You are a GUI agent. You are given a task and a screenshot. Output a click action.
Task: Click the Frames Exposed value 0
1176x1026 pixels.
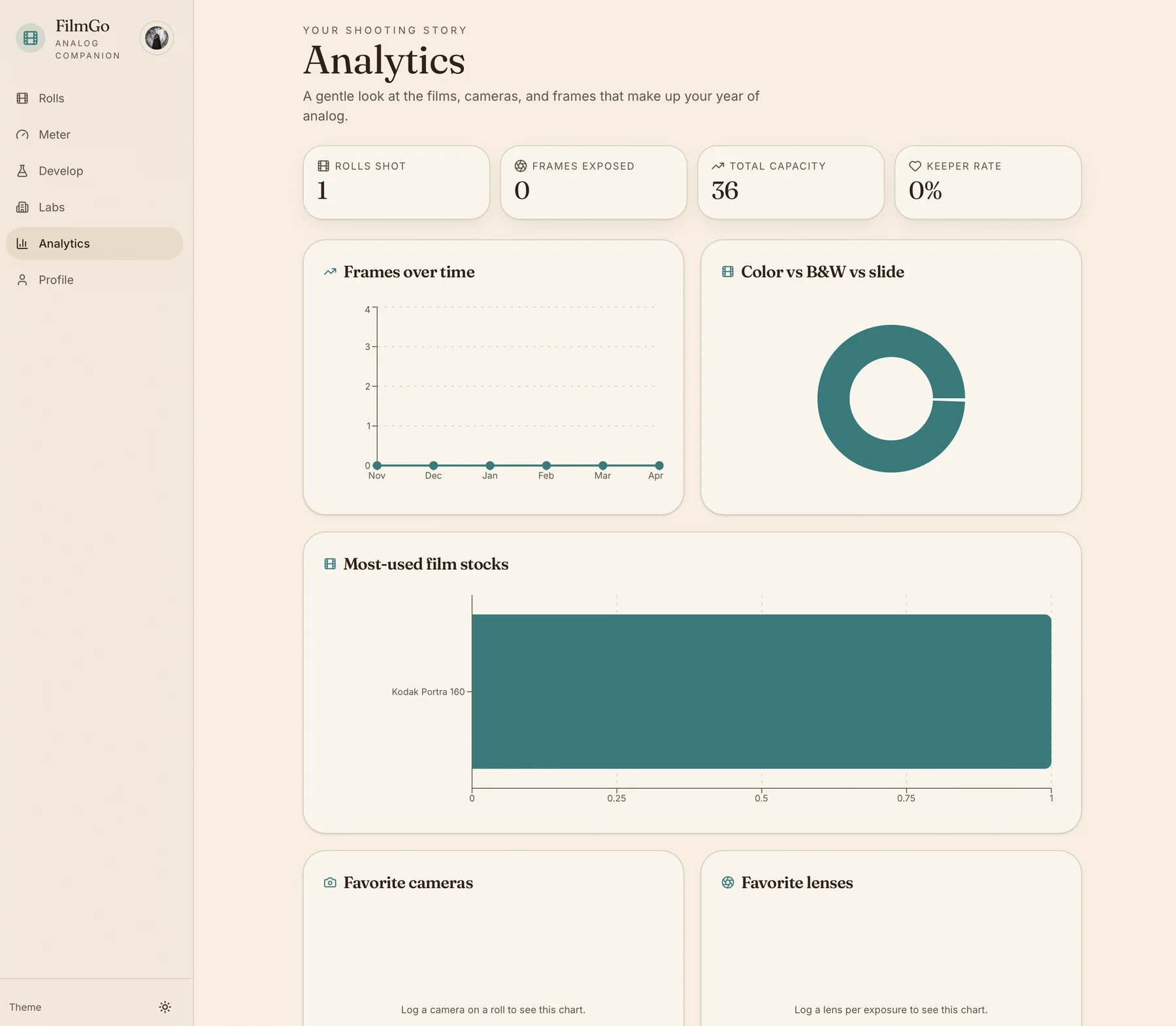pyautogui.click(x=522, y=191)
